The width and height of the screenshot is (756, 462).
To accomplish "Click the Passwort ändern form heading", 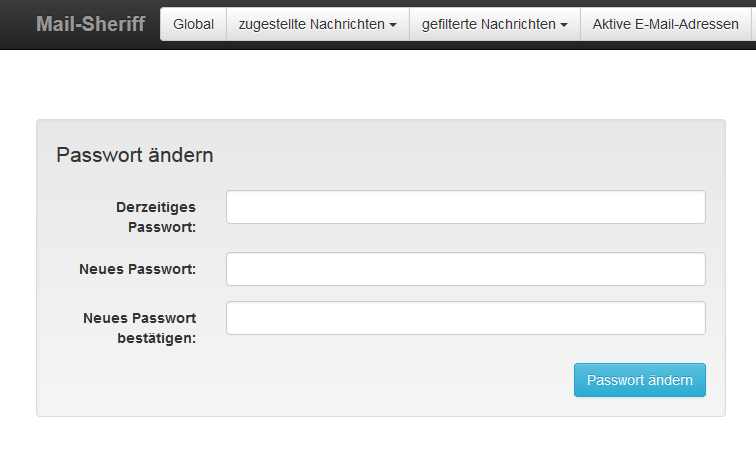I will click(x=135, y=155).
